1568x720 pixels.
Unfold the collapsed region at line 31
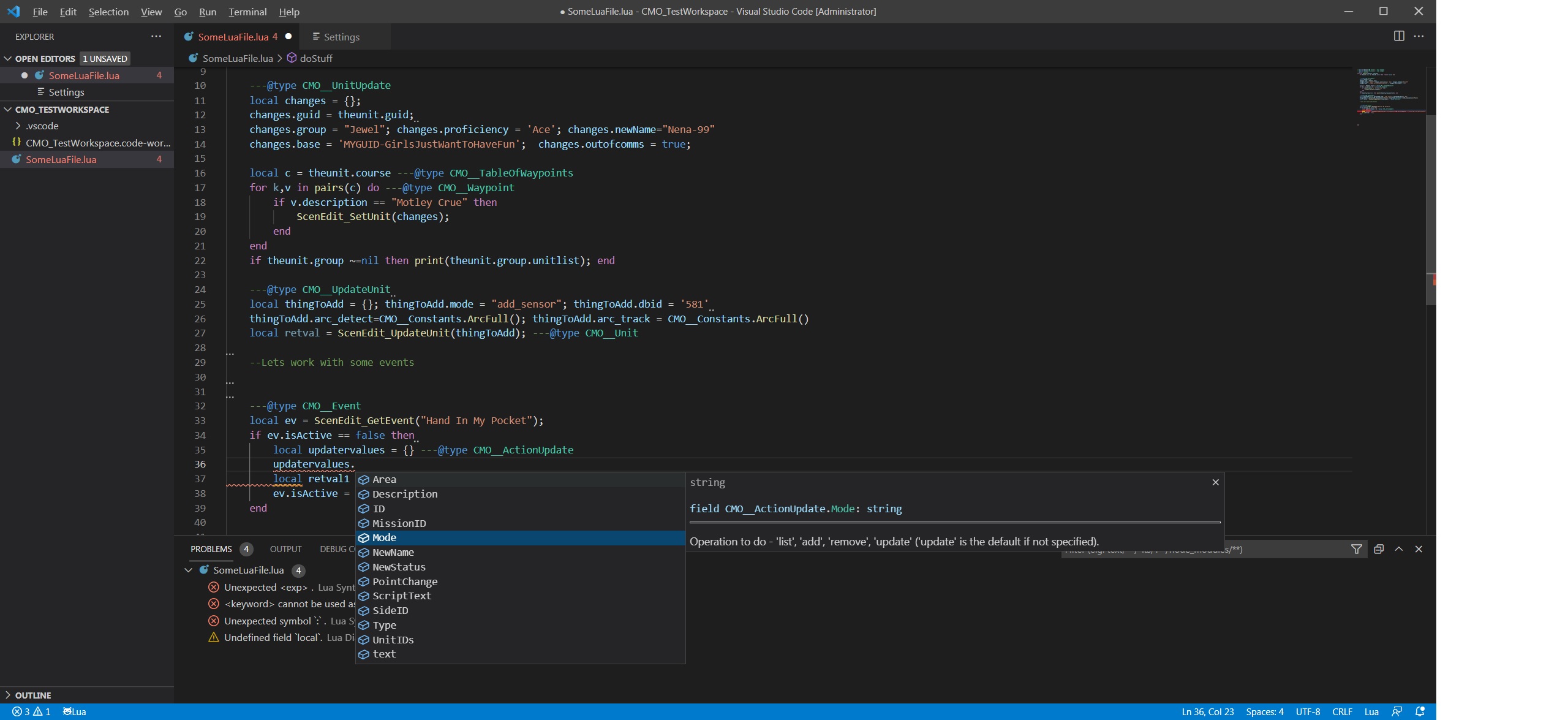click(230, 397)
